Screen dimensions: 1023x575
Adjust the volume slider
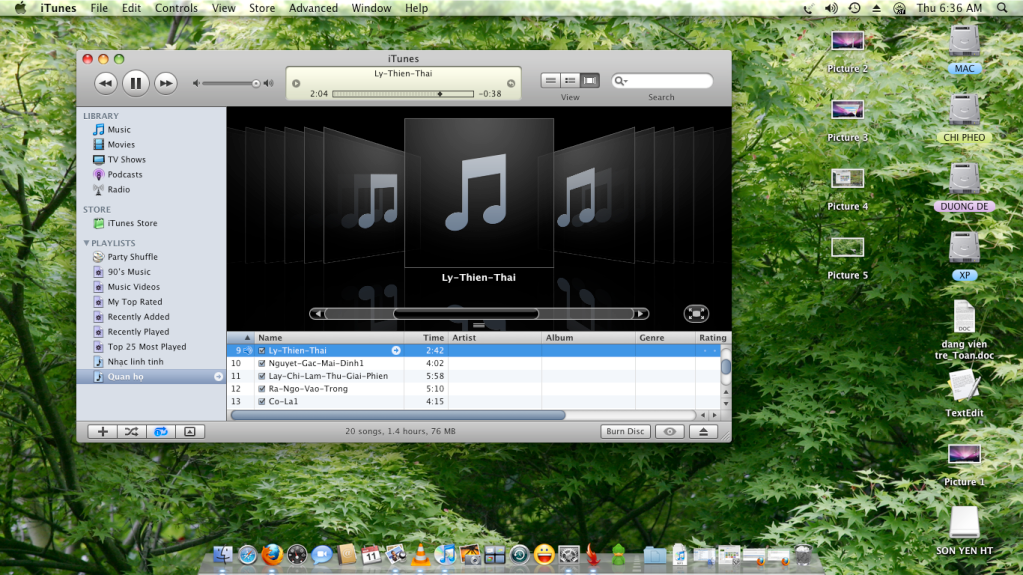coord(256,84)
